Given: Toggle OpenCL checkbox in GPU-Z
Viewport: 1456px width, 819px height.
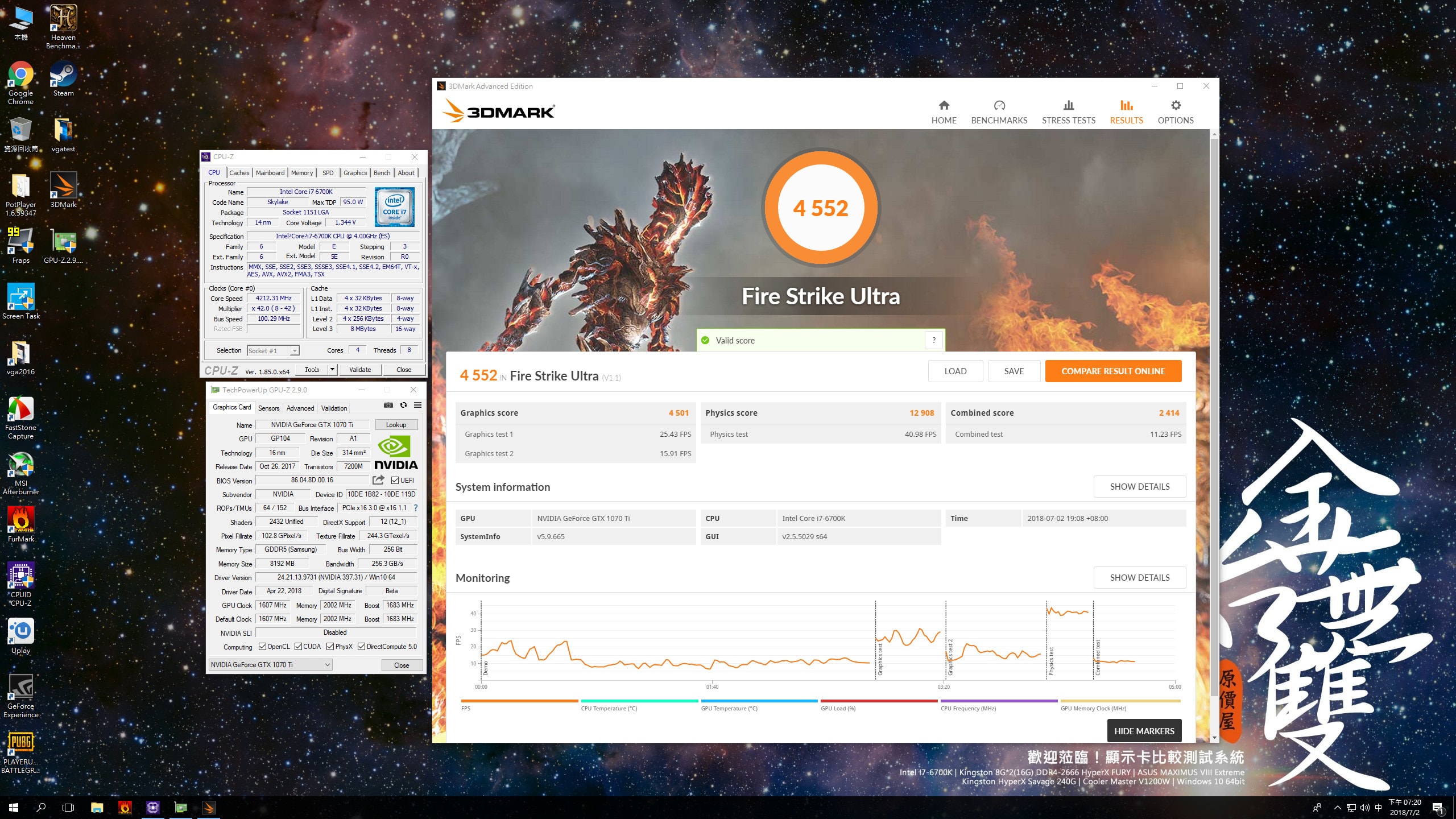Looking at the screenshot, I should coord(262,647).
